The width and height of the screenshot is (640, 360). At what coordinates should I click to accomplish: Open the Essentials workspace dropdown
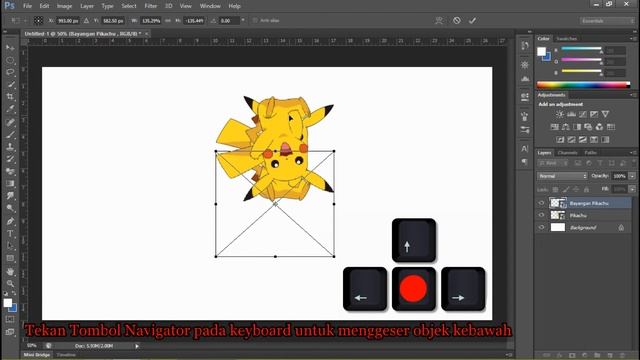tap(607, 20)
